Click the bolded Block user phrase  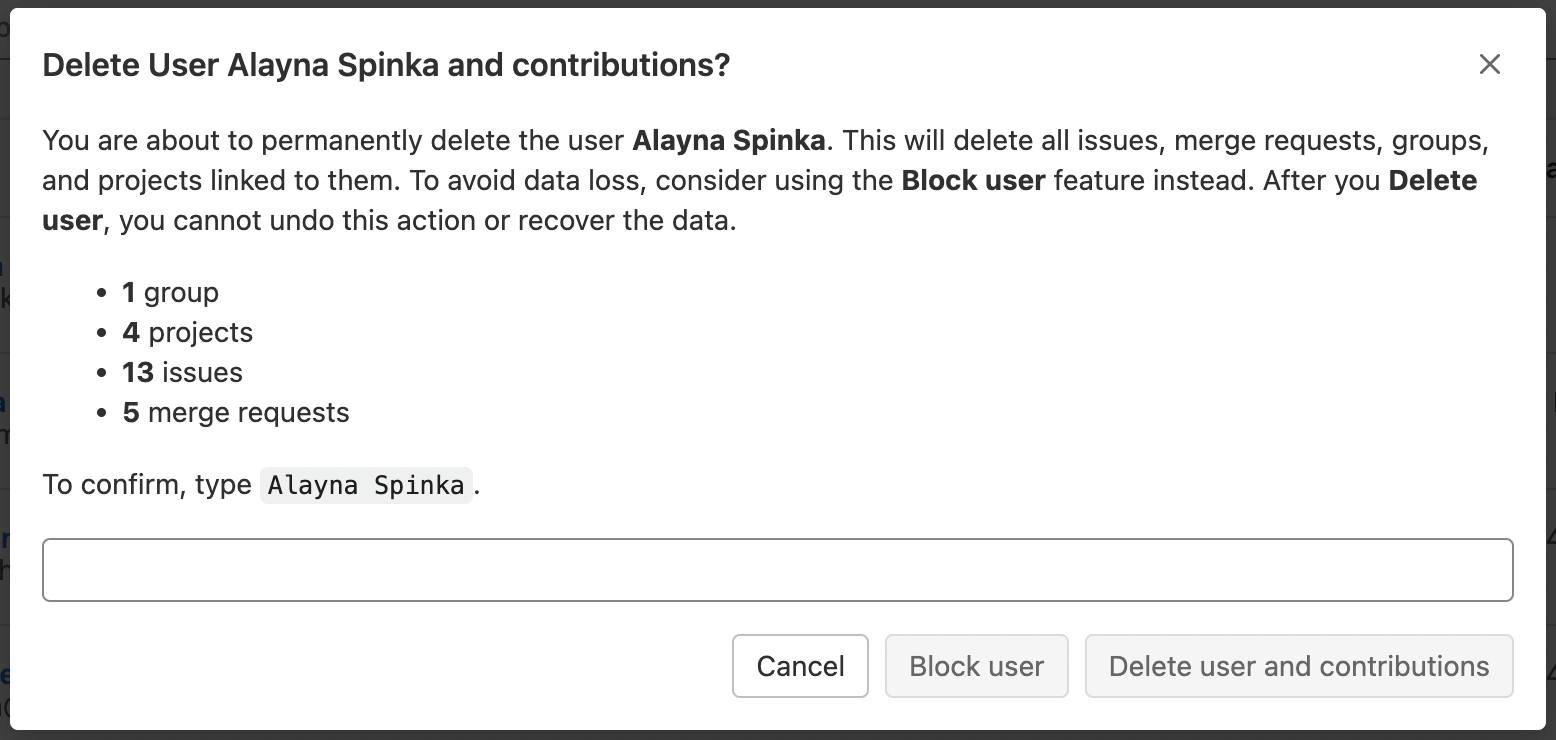(973, 180)
